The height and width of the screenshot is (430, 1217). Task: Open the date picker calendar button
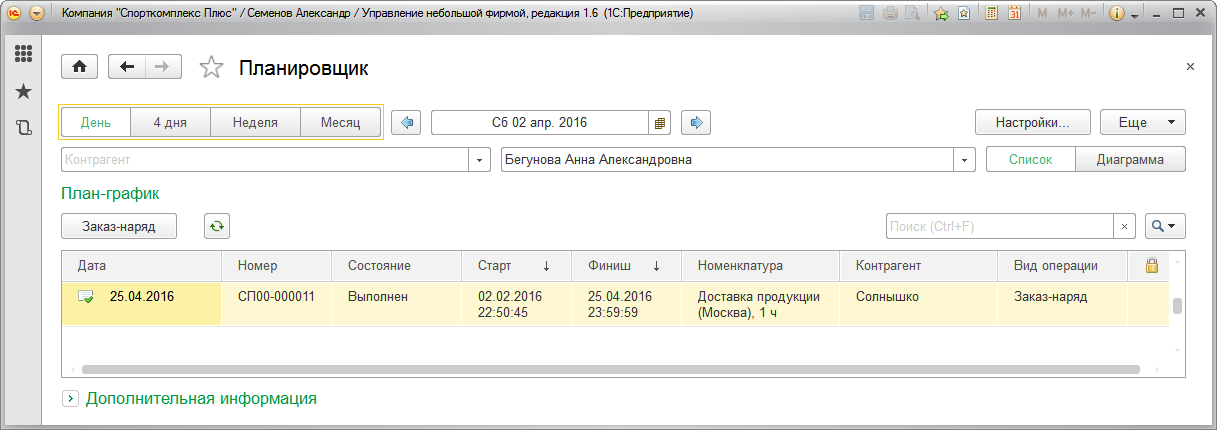[x=660, y=123]
